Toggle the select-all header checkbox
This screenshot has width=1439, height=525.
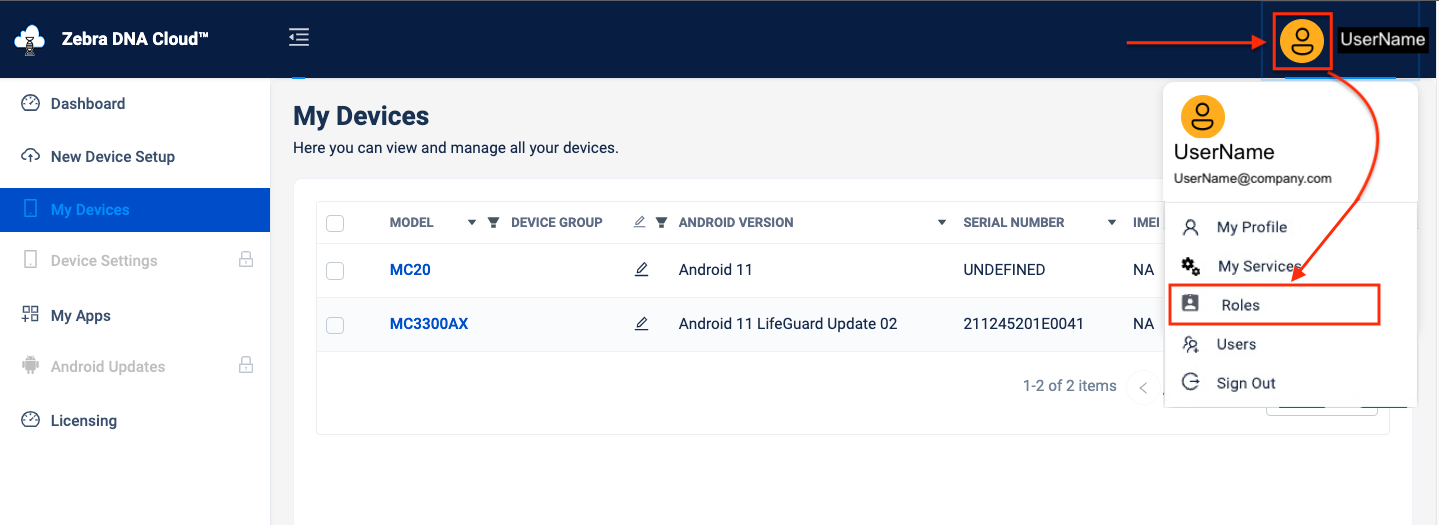(335, 223)
